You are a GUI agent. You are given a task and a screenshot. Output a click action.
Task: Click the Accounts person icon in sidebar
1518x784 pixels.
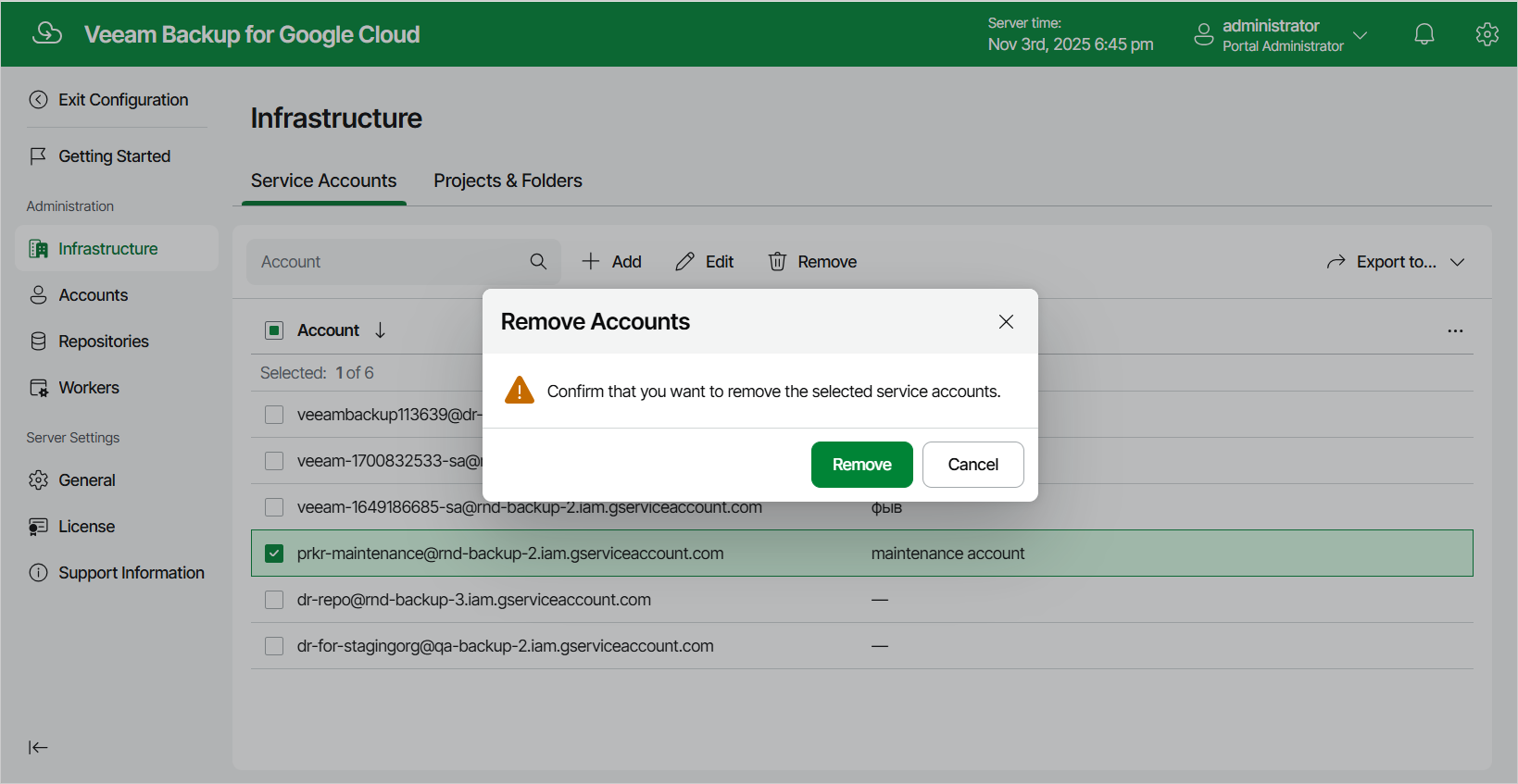coord(38,295)
